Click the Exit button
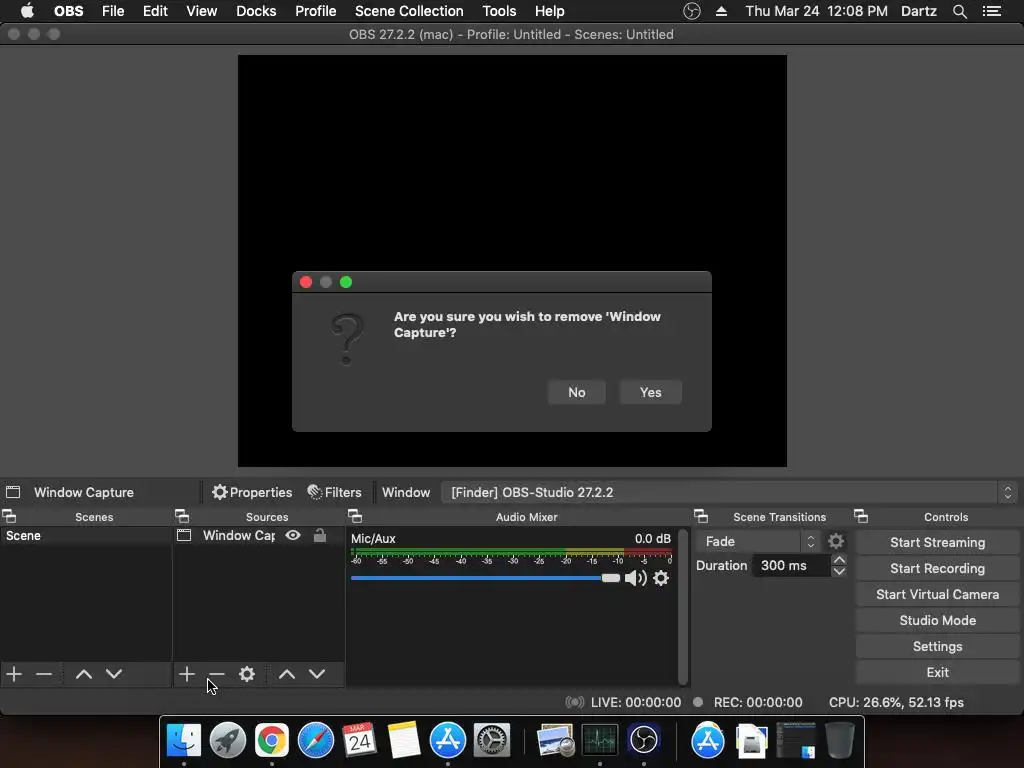Image resolution: width=1024 pixels, height=768 pixels. coord(938,672)
